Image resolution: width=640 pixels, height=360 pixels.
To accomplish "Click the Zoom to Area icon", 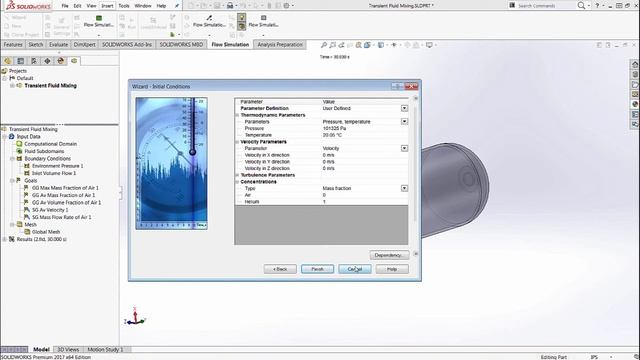I will [x=333, y=45].
